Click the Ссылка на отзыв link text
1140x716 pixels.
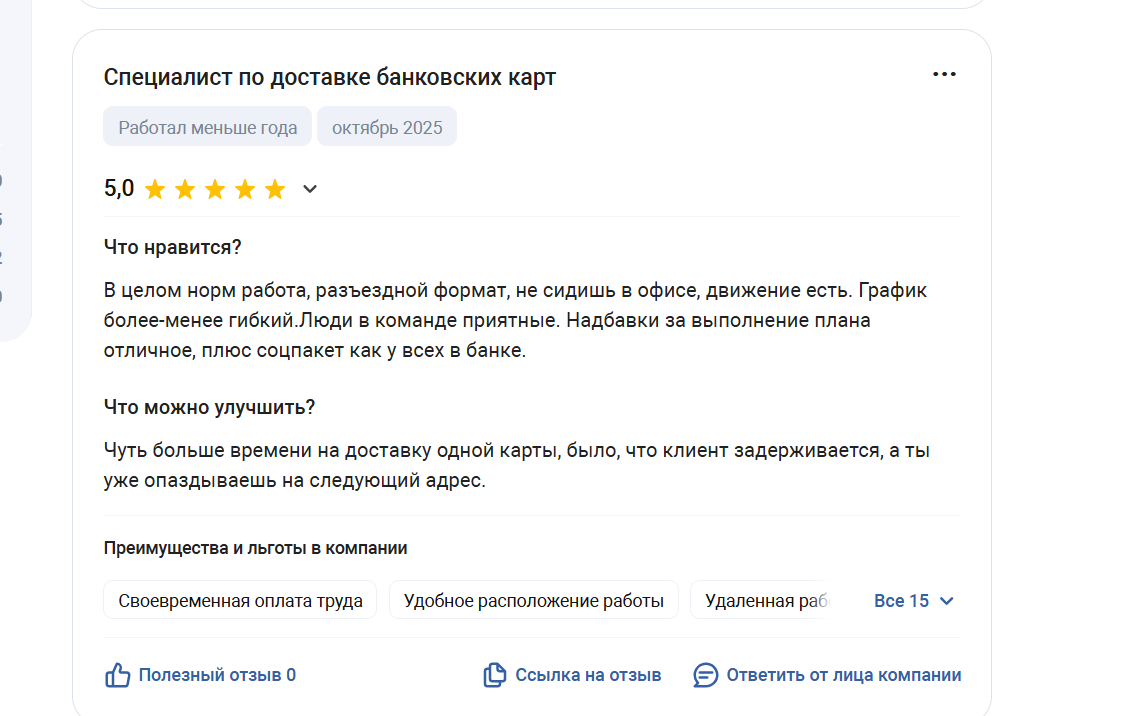[588, 675]
